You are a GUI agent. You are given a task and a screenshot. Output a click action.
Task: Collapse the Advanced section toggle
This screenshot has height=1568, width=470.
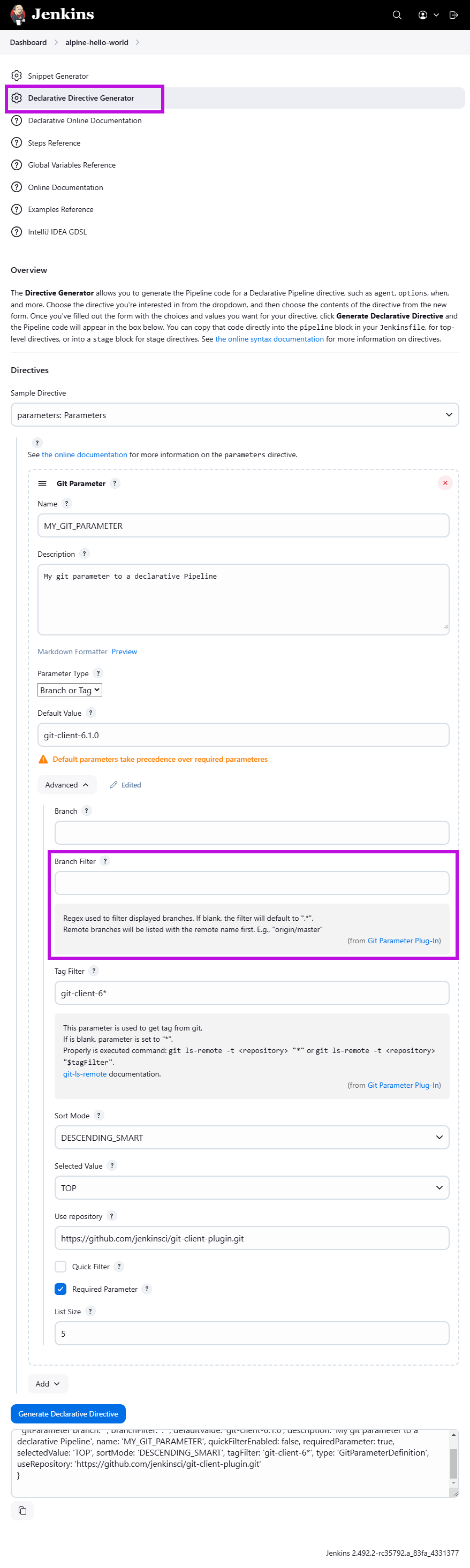tap(67, 785)
